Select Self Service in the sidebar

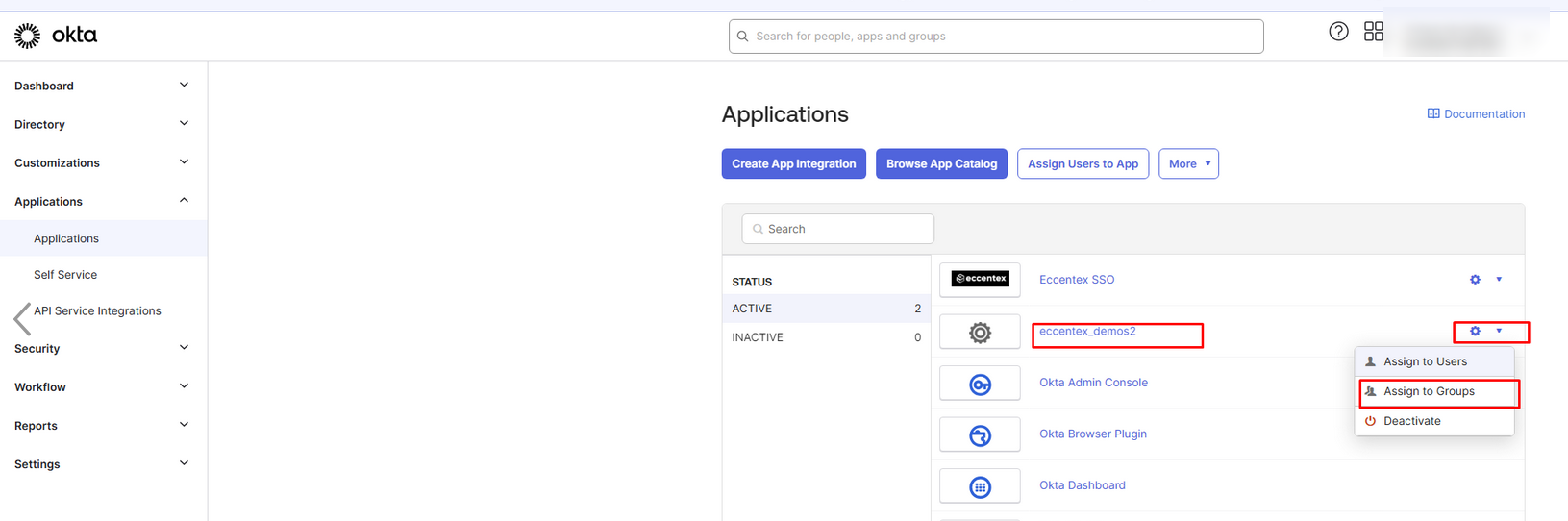pyautogui.click(x=65, y=275)
